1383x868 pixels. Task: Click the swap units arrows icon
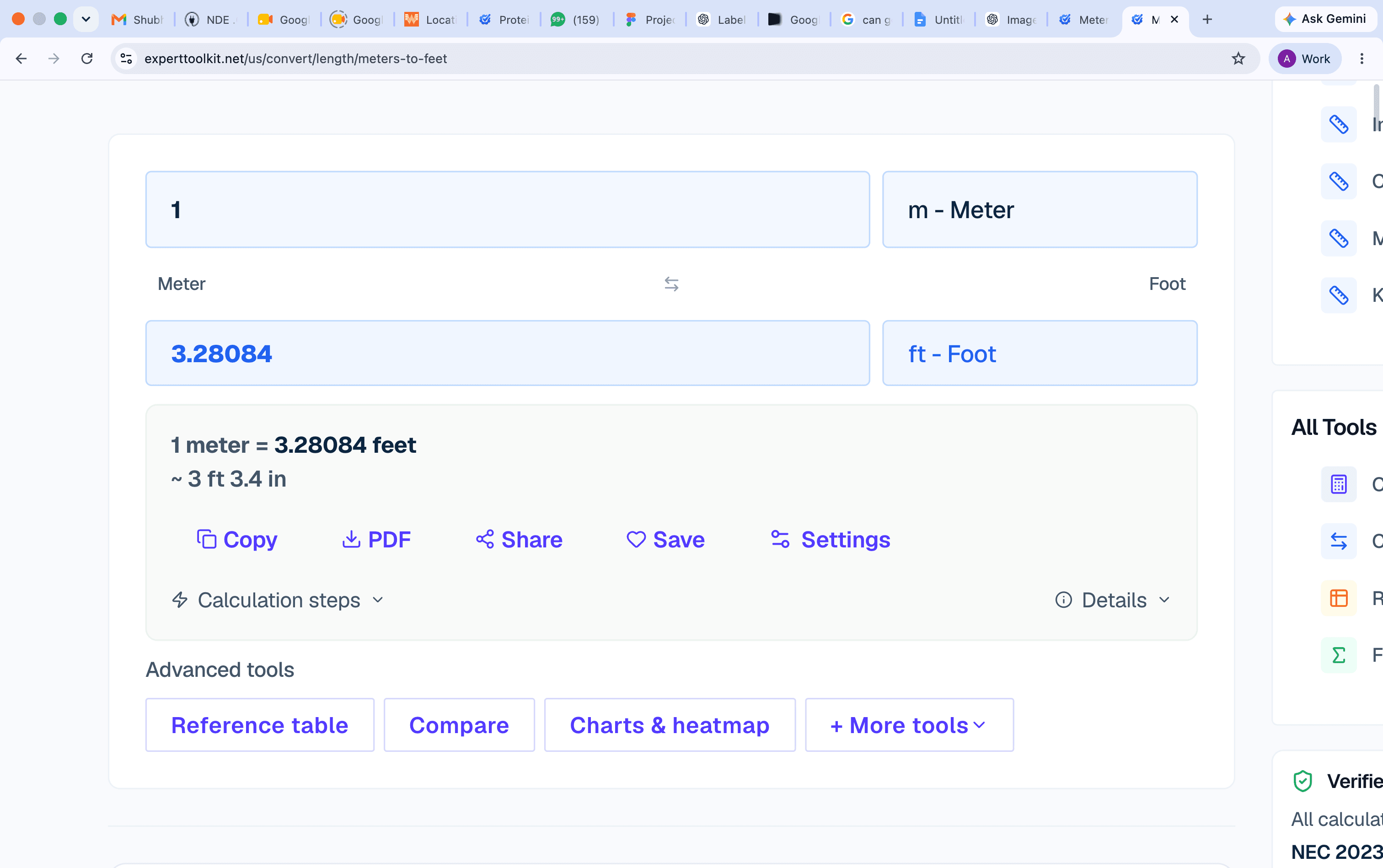671,284
